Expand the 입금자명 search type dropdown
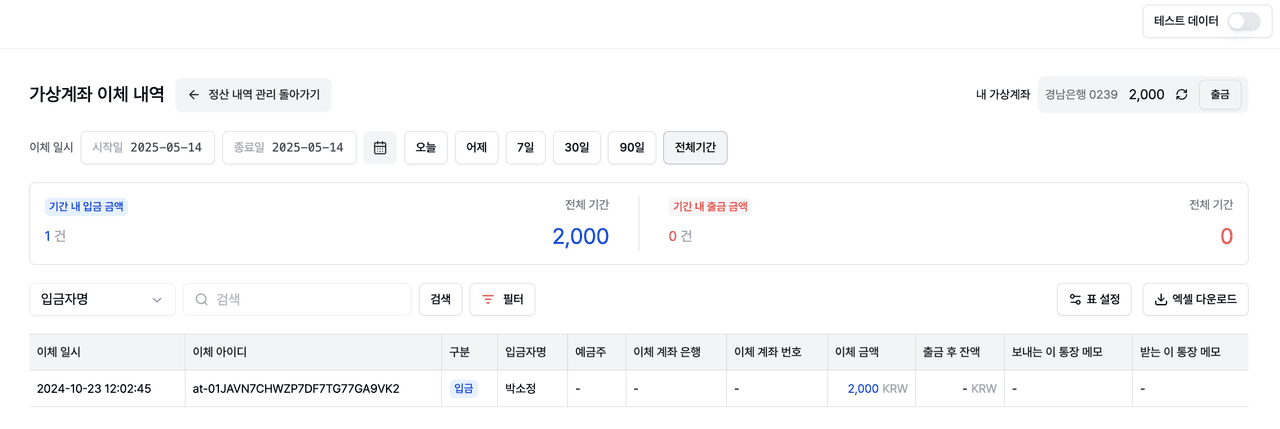1280x429 pixels. (102, 299)
